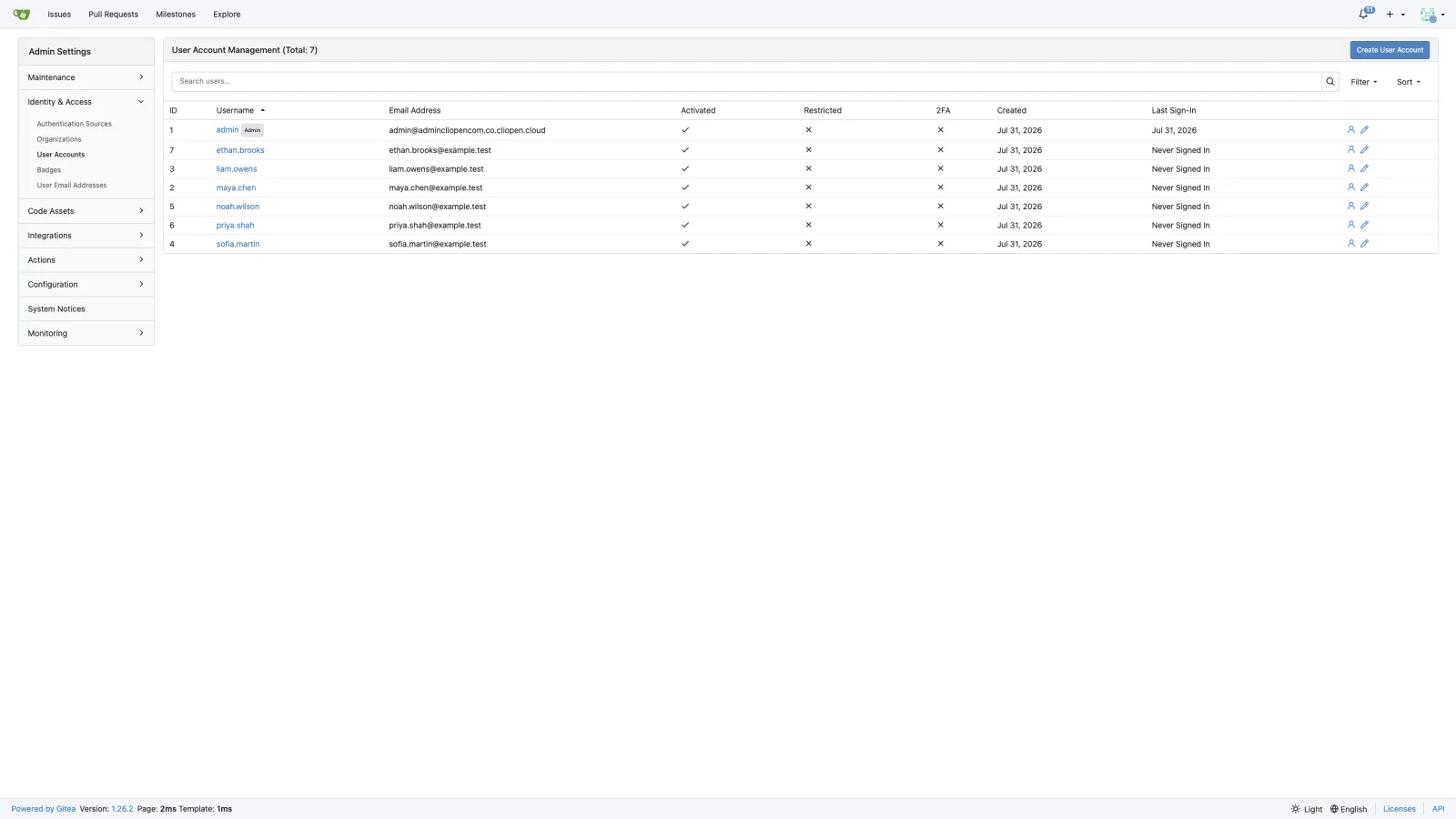This screenshot has height=819, width=1456.
Task: Click Create User Account button
Action: 1390,50
